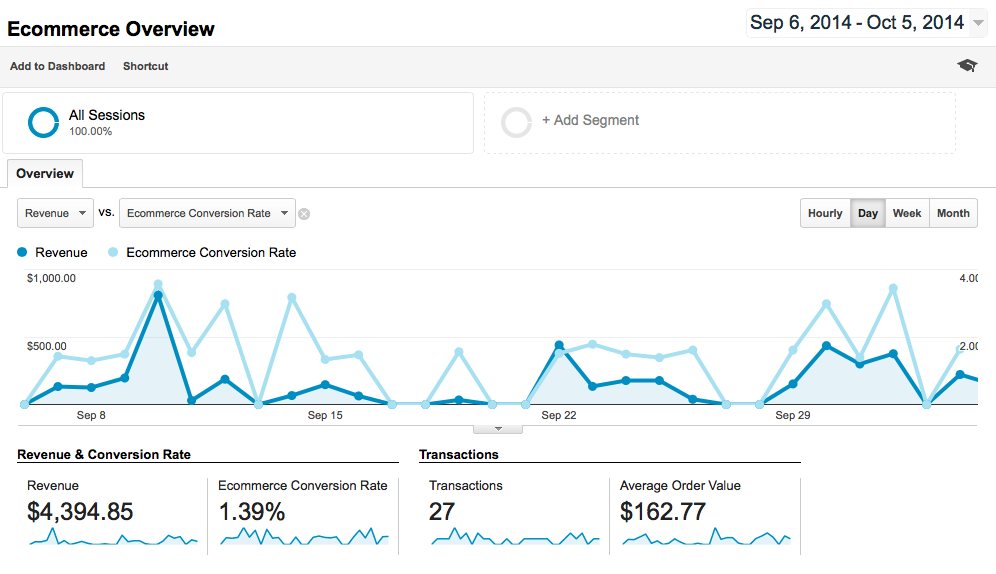Click the Ecommerce Conversion Rate sparkline under 1.39%
The width and height of the screenshot is (996, 574).
pyautogui.click(x=304, y=537)
